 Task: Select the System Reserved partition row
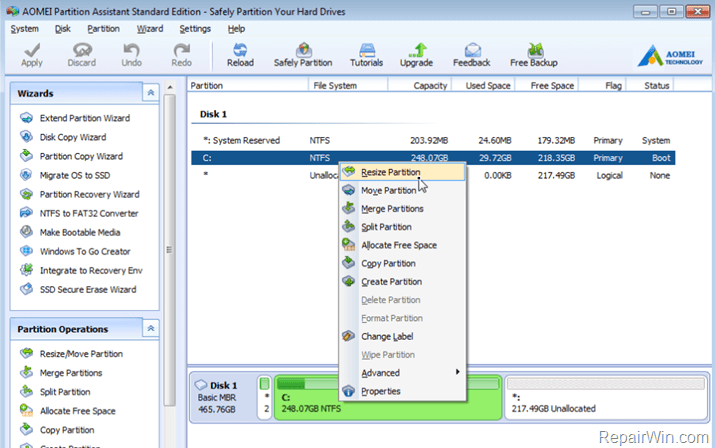(x=433, y=141)
